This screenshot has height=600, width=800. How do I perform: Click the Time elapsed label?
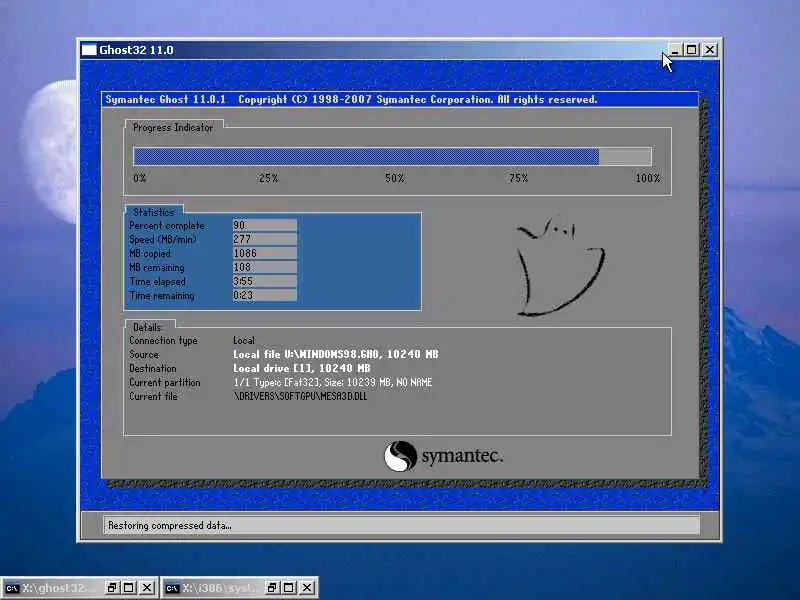(x=158, y=282)
